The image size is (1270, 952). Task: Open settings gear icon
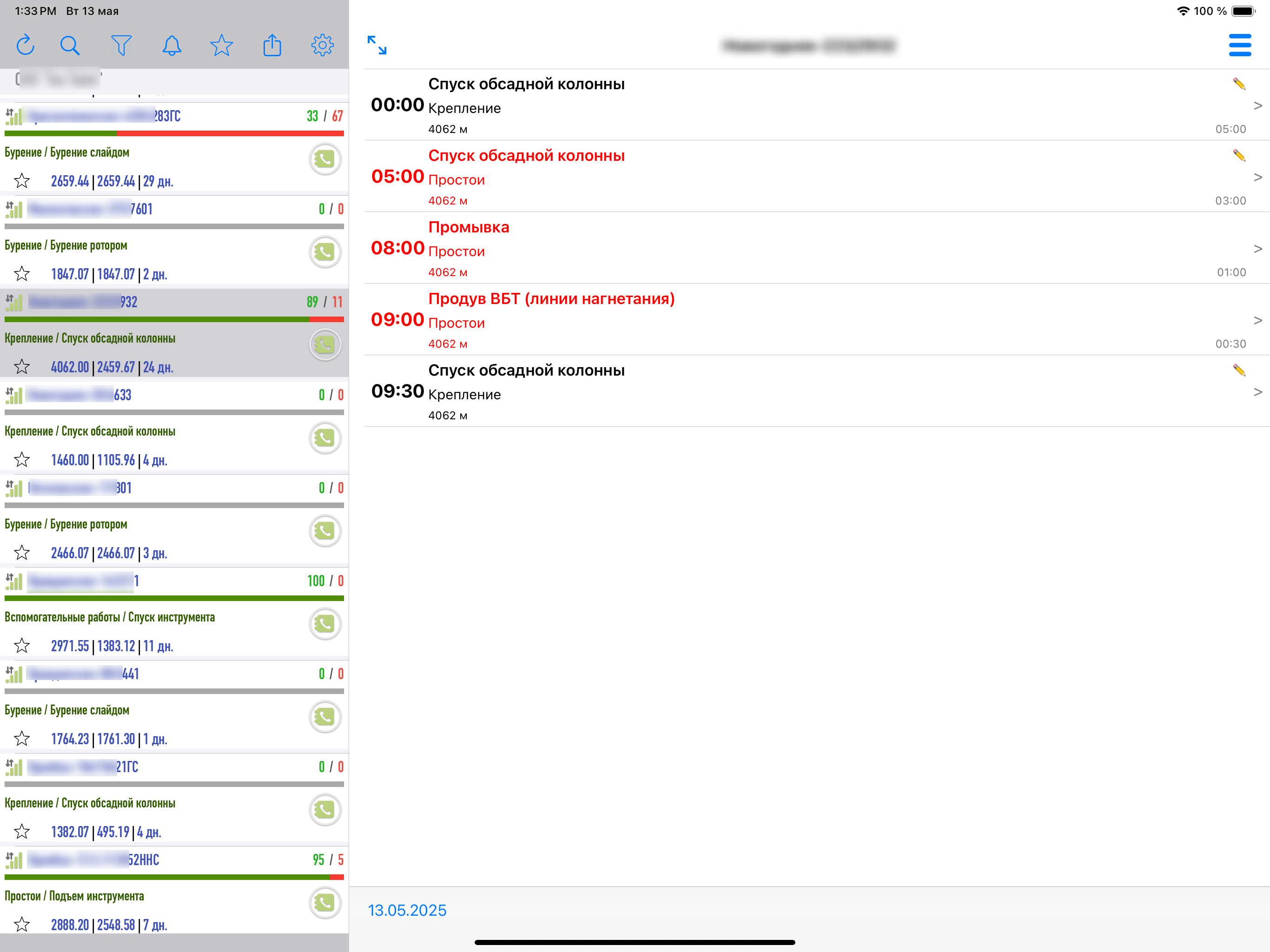click(x=323, y=46)
